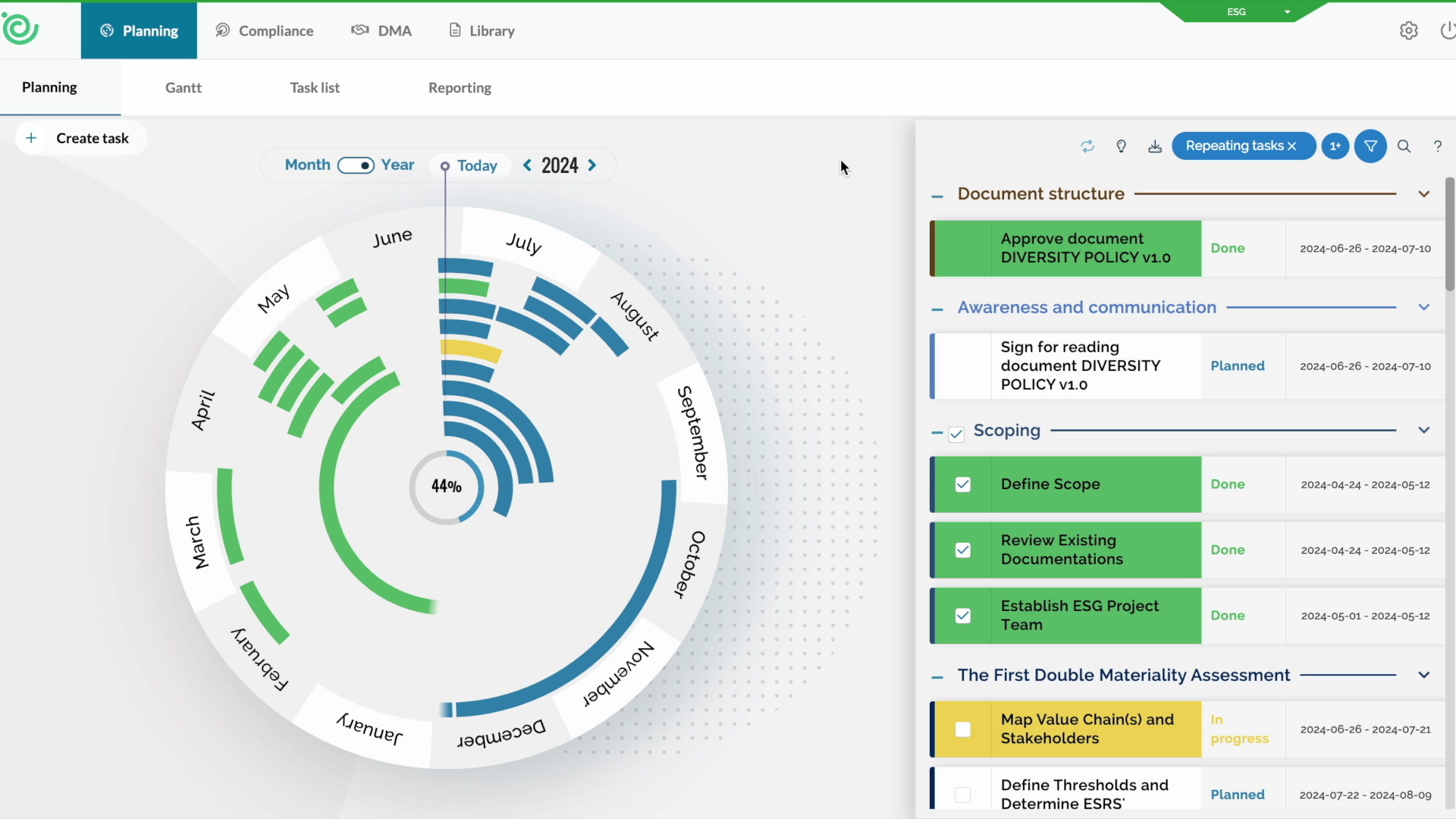The width and height of the screenshot is (1456, 819).
Task: Open help question mark icon
Action: (1437, 146)
